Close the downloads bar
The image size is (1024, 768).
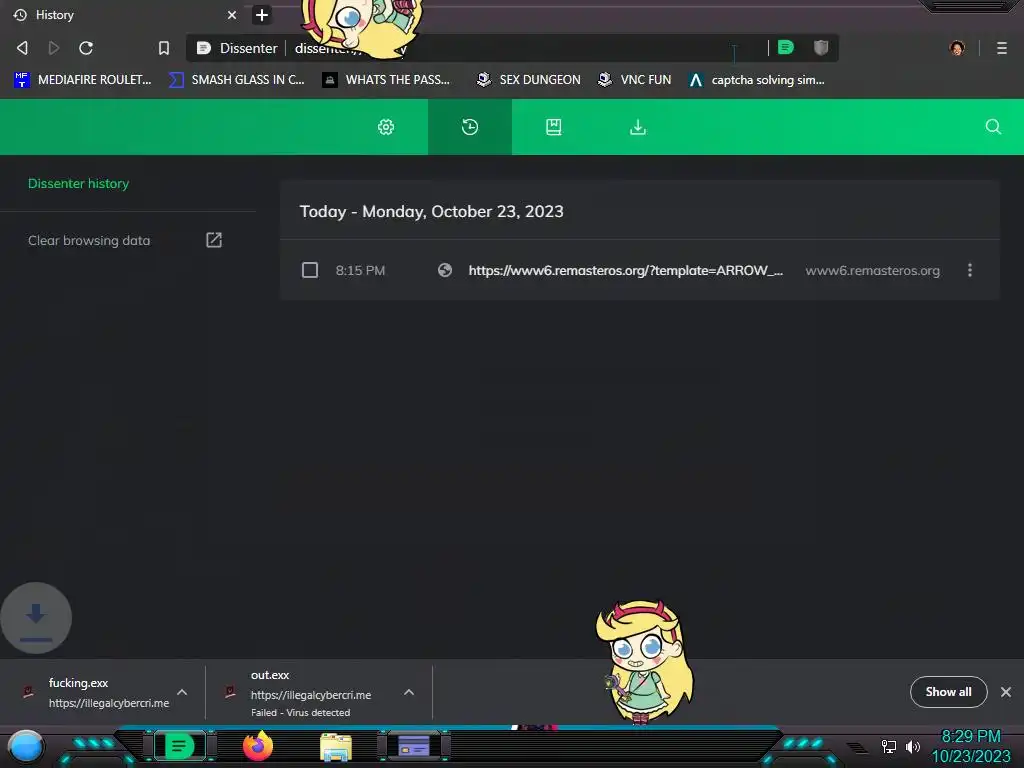pos(1006,692)
